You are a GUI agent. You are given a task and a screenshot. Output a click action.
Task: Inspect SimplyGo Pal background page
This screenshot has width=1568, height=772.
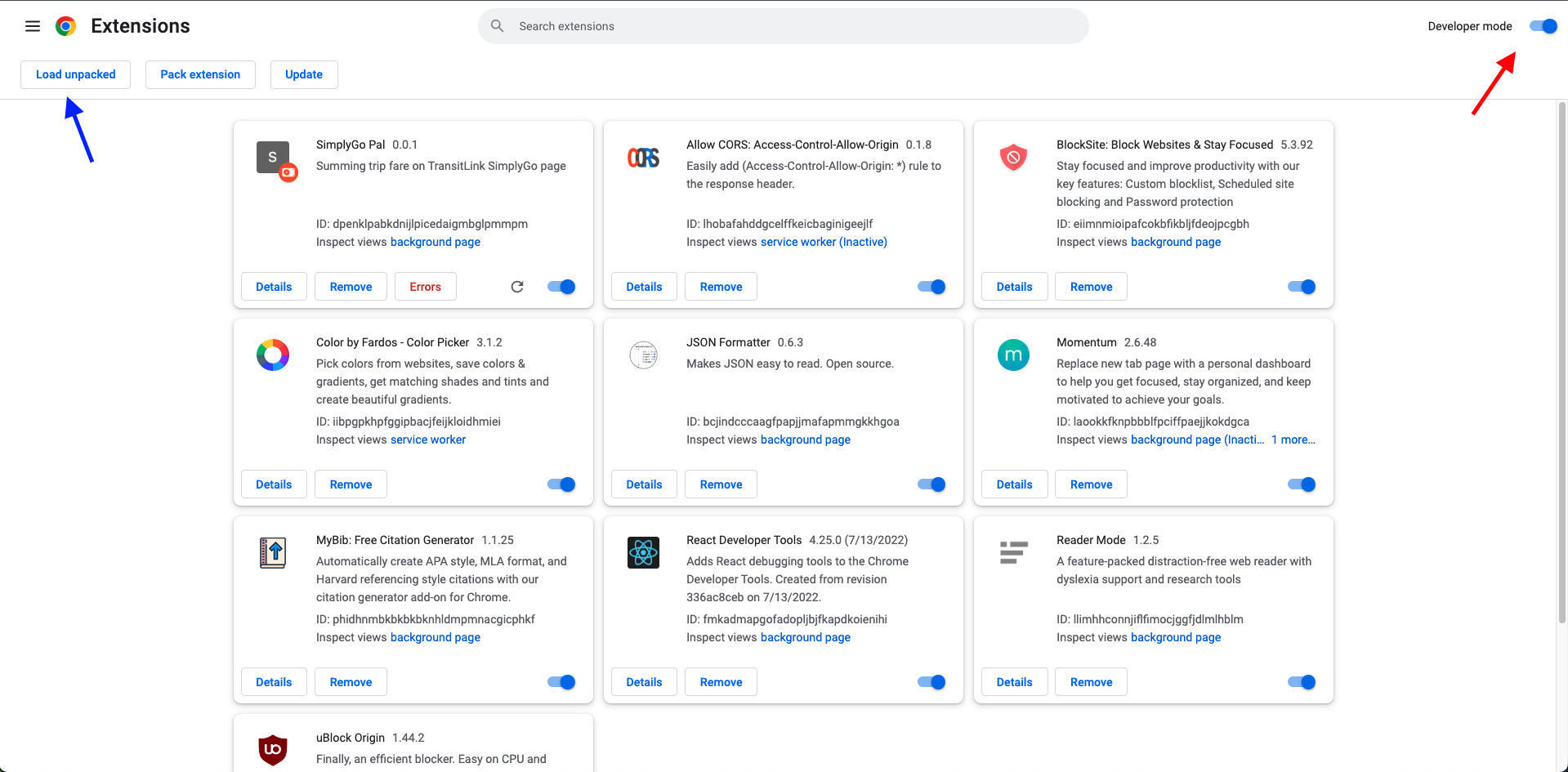[436, 242]
